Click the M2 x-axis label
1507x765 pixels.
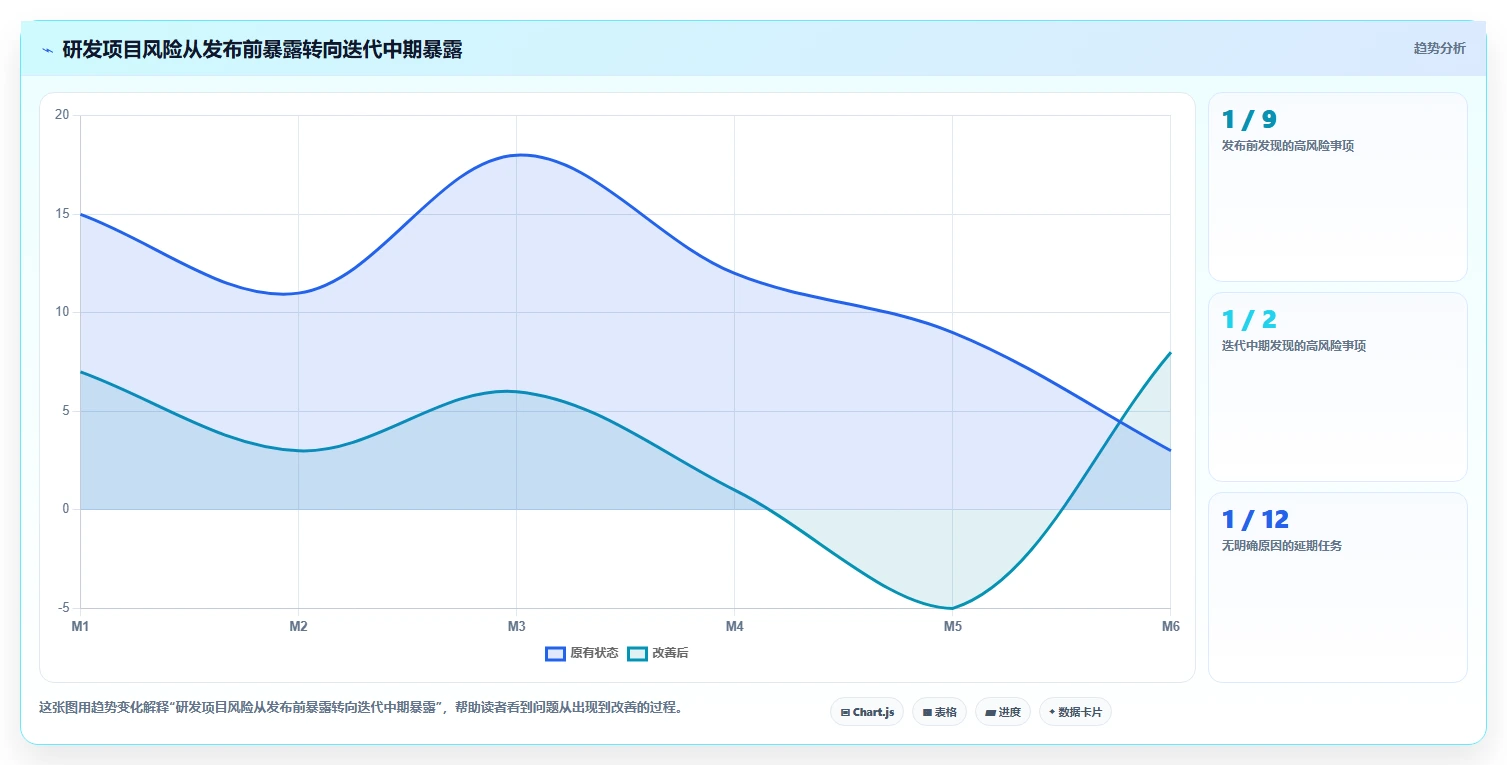[298, 626]
